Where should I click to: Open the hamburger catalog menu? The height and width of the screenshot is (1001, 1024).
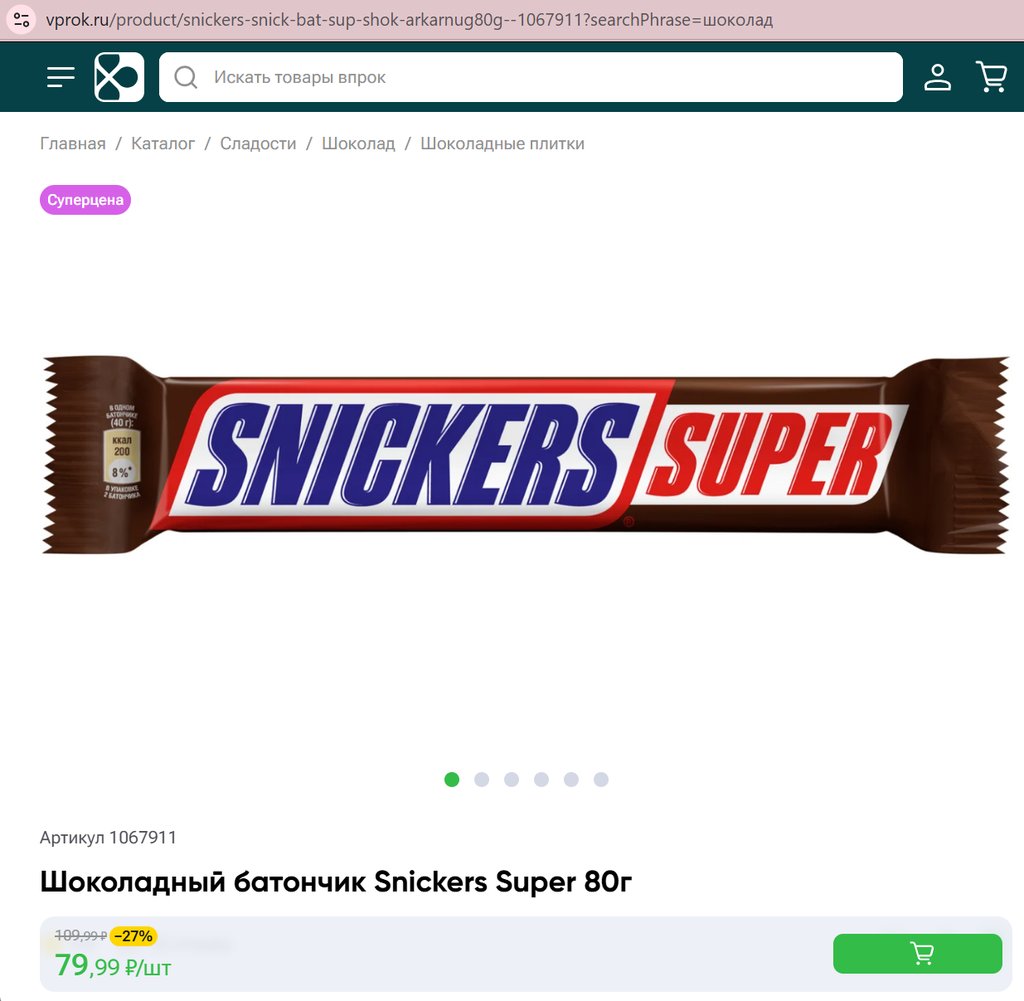(61, 77)
